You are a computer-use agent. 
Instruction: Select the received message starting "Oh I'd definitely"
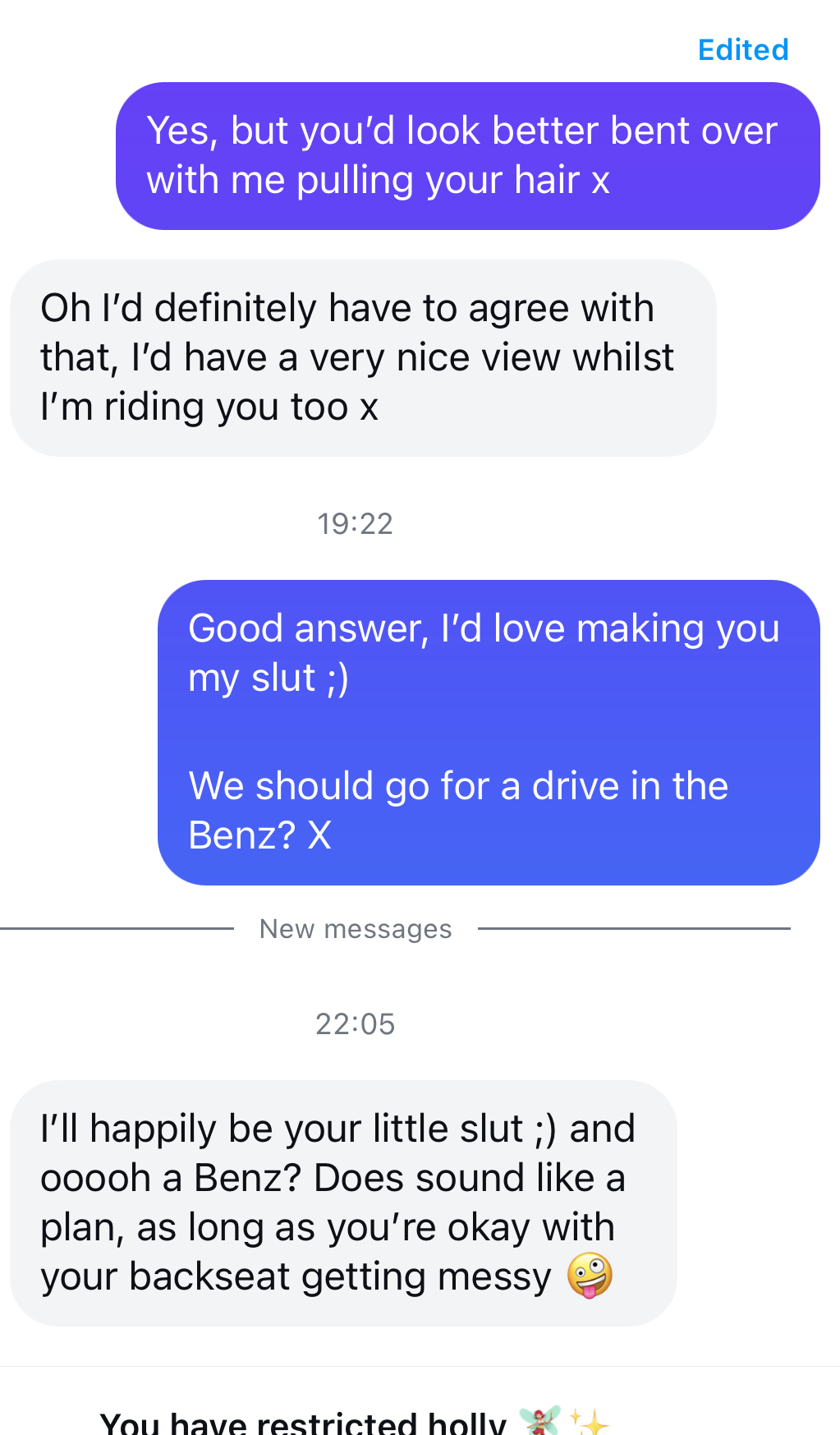[x=362, y=358]
